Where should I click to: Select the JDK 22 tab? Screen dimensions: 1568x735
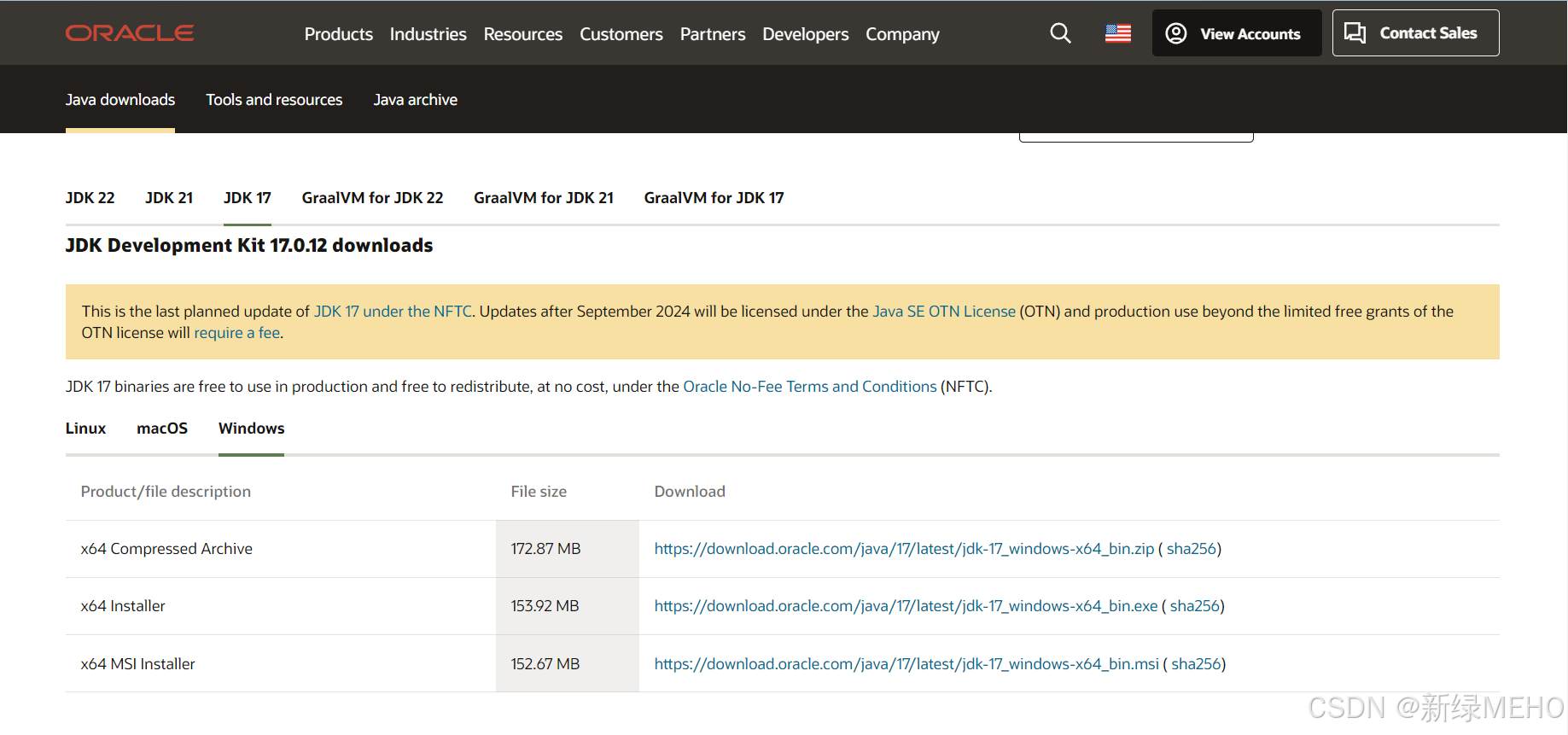point(90,198)
